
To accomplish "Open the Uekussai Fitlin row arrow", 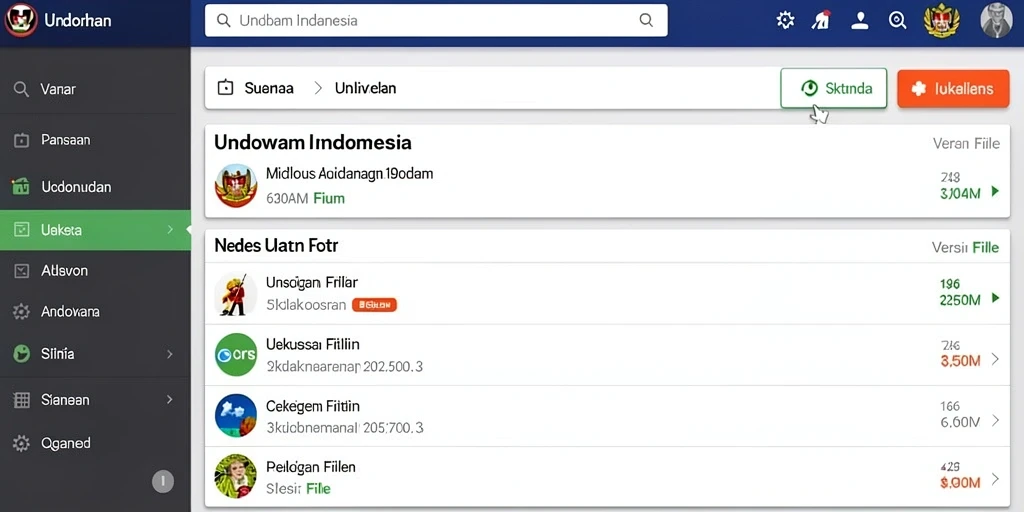I will [x=995, y=359].
